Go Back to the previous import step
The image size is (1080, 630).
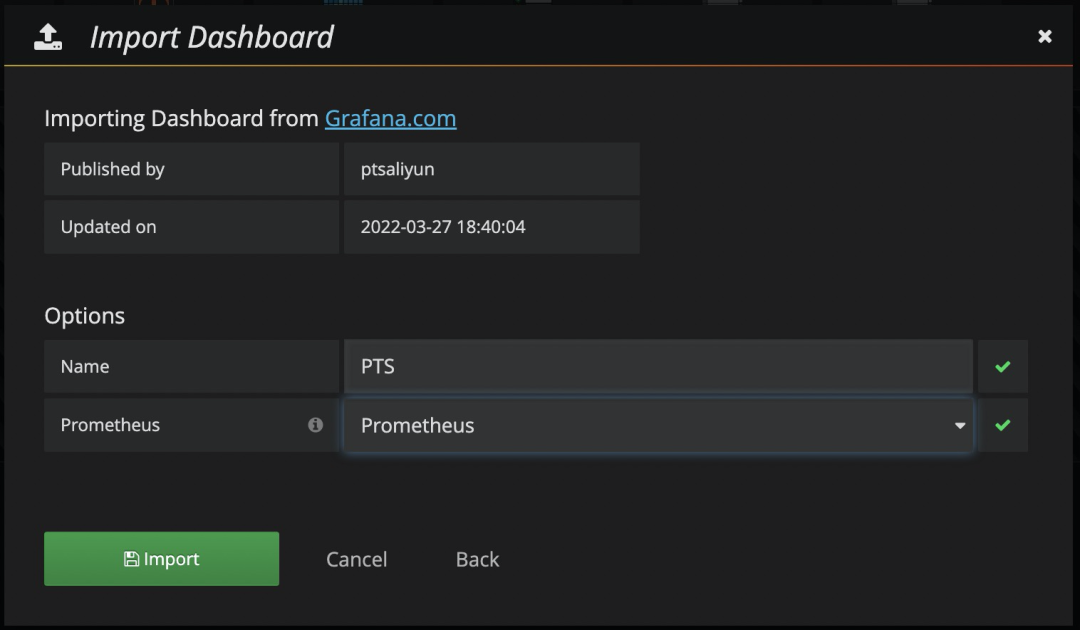tap(477, 559)
